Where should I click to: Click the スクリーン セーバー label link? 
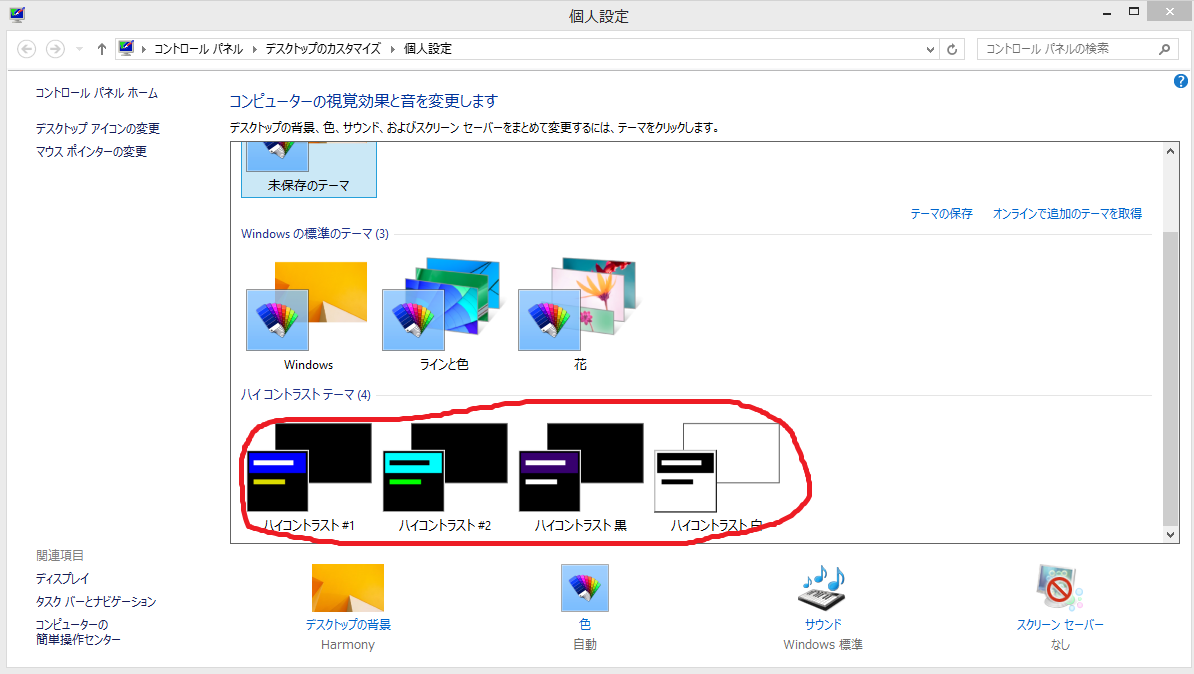1060,624
